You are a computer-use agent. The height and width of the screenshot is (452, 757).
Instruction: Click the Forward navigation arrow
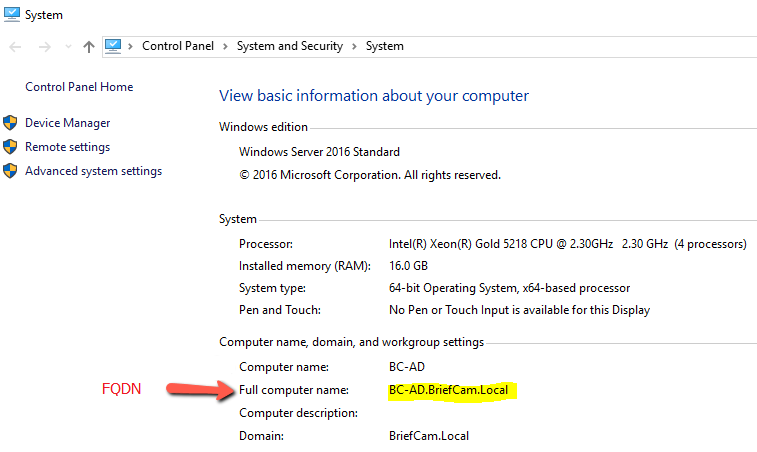click(44, 47)
